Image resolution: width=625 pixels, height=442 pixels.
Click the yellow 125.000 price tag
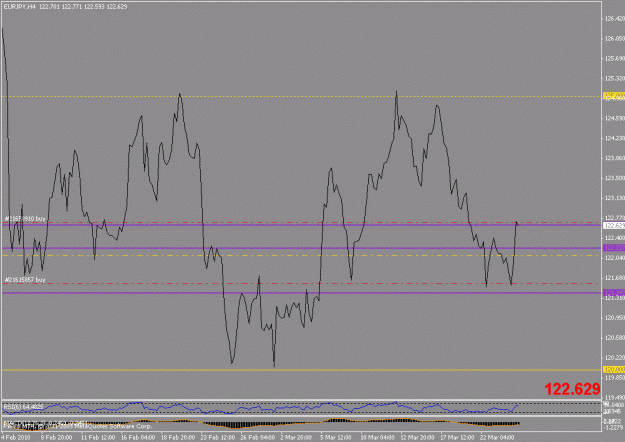coord(614,96)
